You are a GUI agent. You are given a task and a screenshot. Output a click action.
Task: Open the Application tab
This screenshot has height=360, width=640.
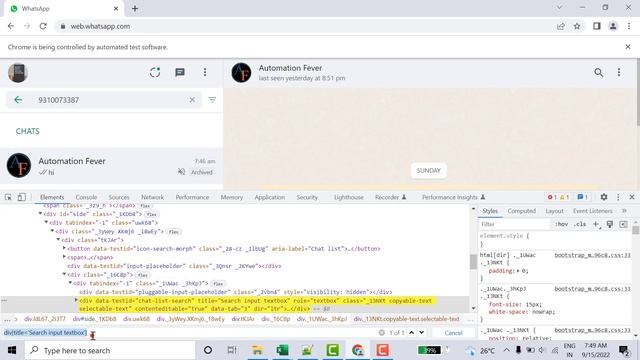pos(269,197)
